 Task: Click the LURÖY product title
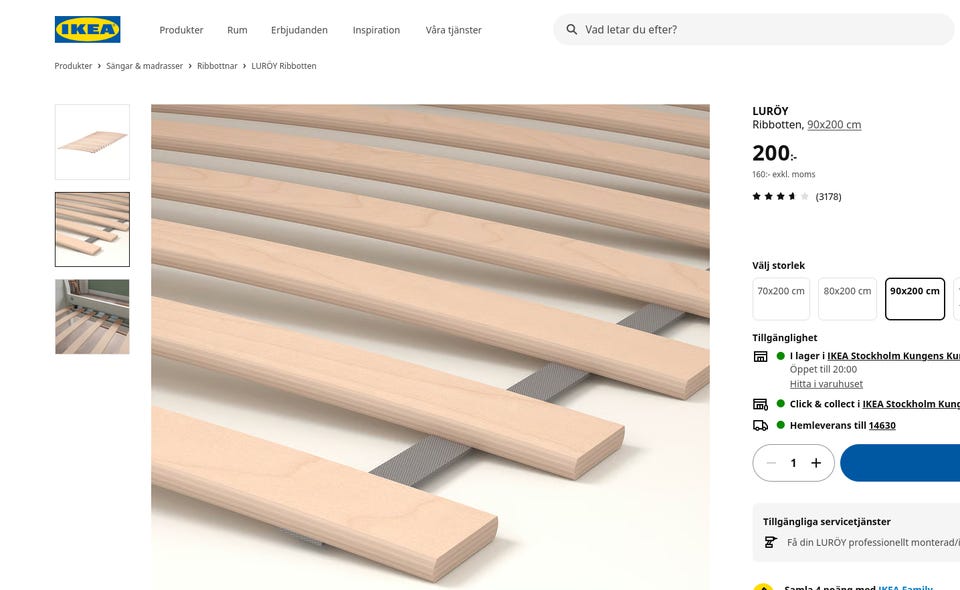click(x=770, y=111)
